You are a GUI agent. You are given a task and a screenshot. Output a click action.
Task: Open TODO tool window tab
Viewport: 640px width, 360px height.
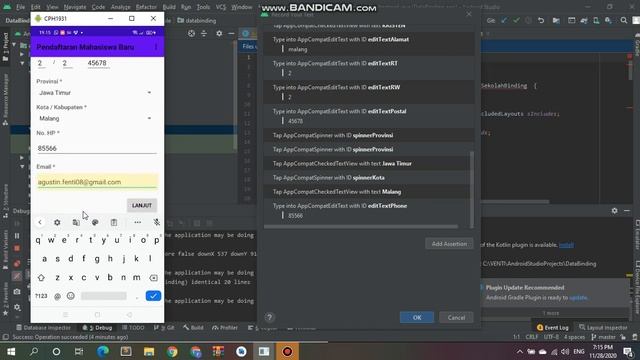coord(133,328)
